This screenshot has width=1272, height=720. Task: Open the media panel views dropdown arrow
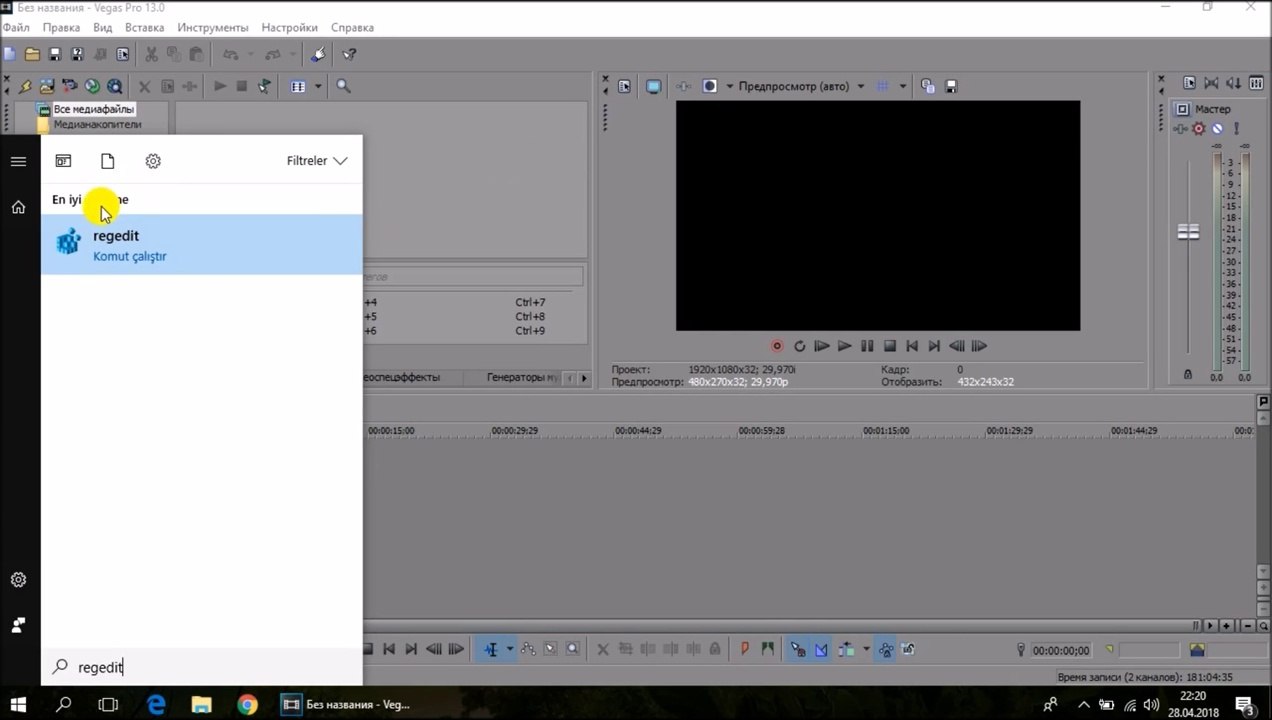[318, 87]
